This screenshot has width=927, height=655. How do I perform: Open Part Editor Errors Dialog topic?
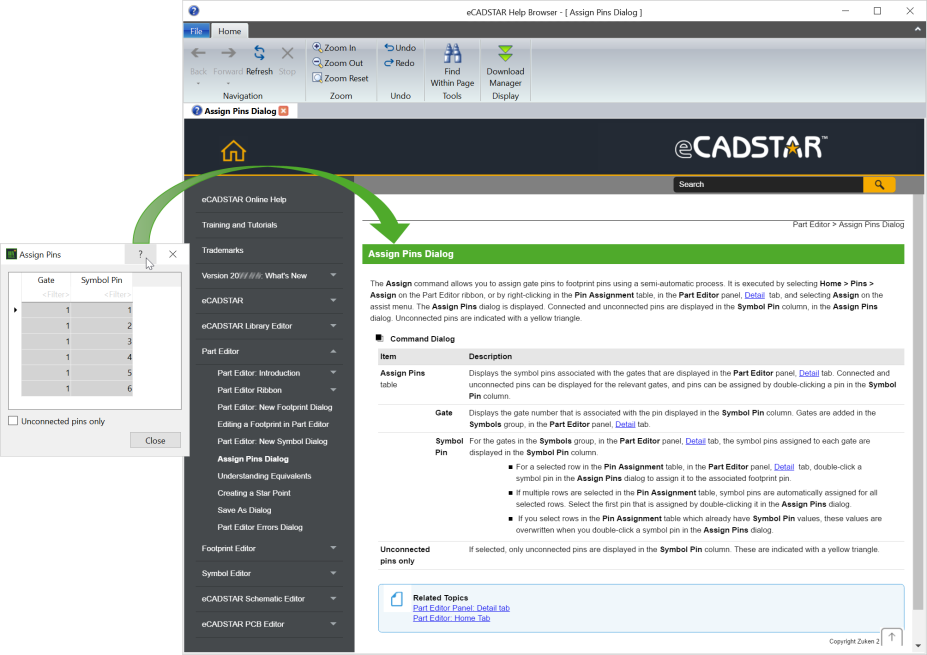(260, 527)
